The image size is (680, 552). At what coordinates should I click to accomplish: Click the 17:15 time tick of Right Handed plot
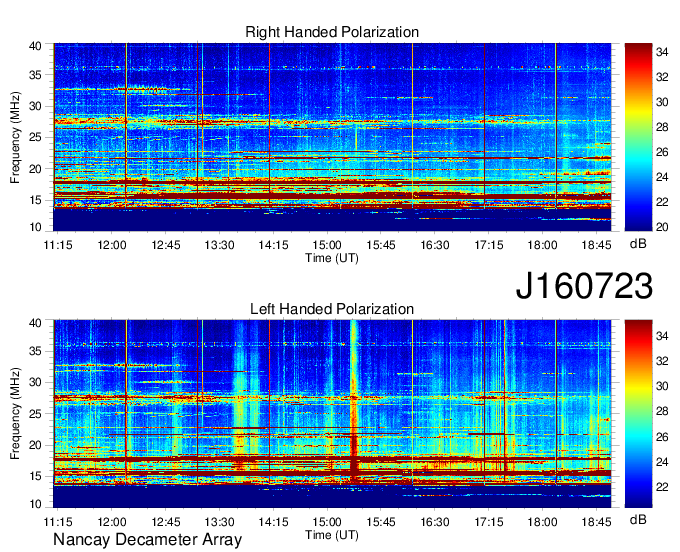tap(489, 245)
